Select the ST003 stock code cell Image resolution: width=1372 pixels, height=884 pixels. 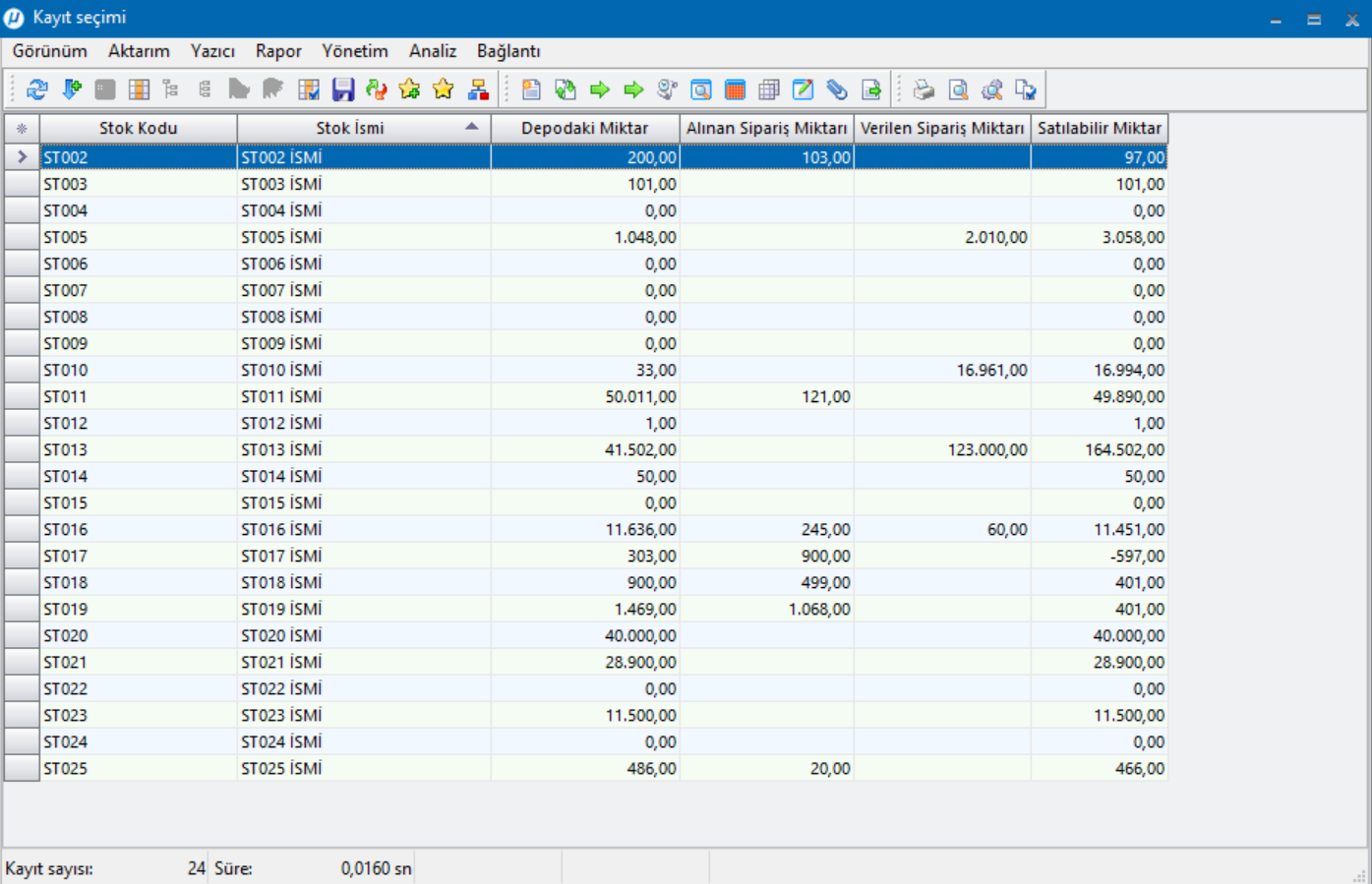tap(139, 184)
